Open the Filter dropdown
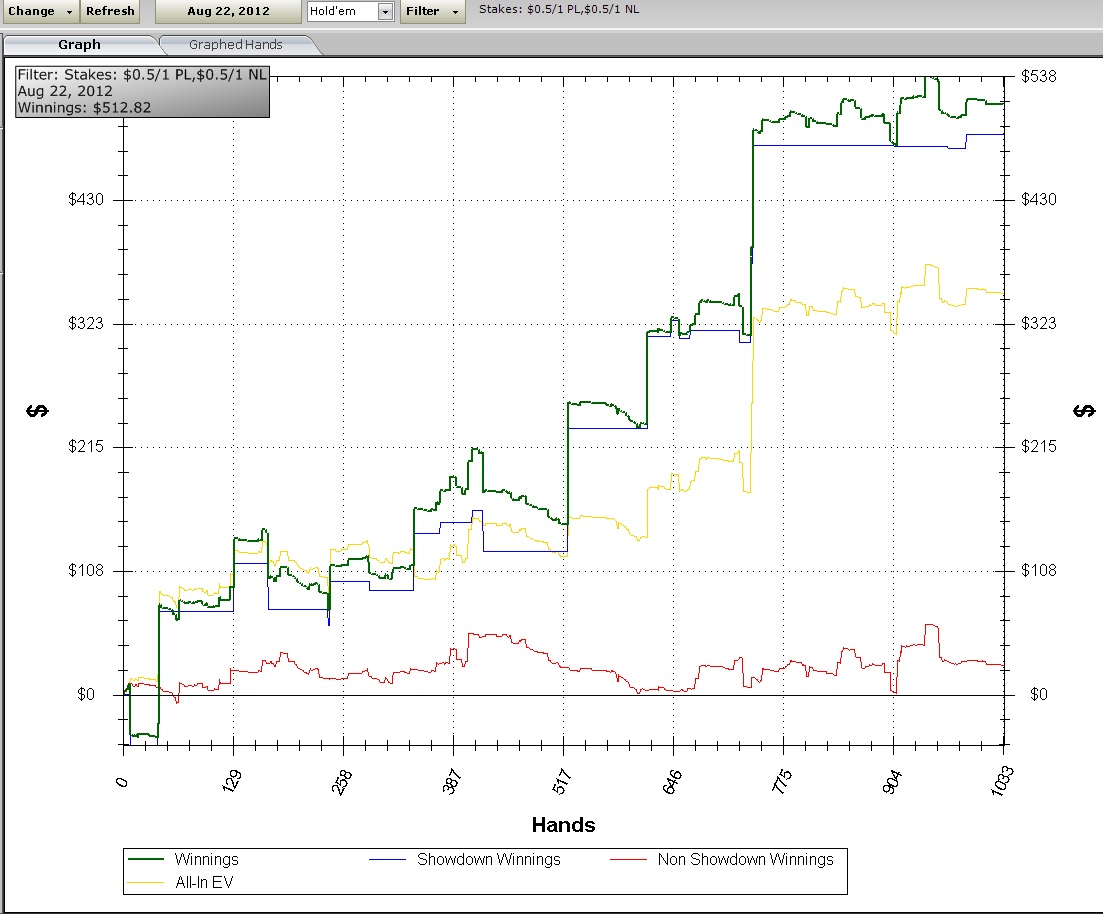 (x=432, y=11)
